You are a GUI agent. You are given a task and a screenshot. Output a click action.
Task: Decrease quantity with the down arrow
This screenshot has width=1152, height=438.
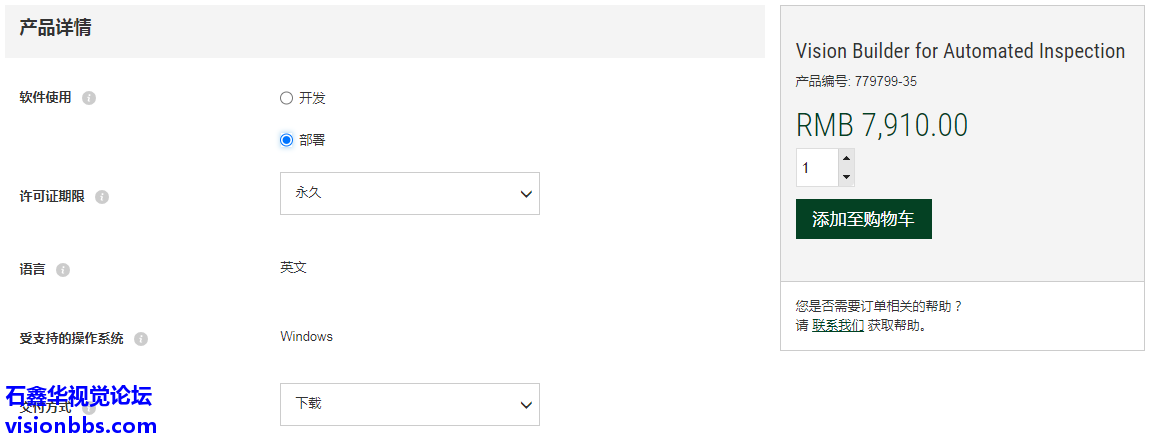[x=846, y=177]
